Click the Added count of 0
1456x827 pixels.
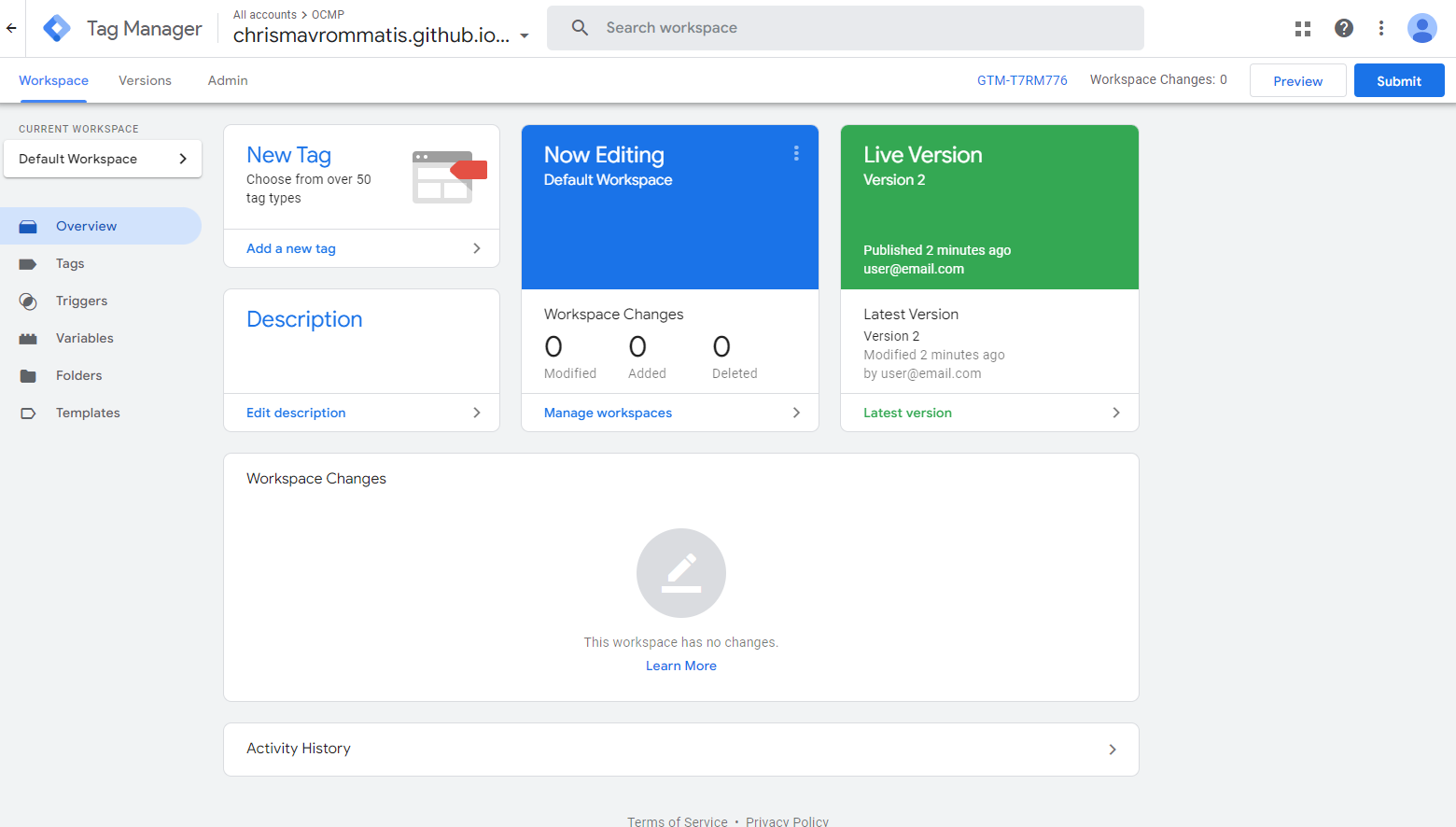637,347
